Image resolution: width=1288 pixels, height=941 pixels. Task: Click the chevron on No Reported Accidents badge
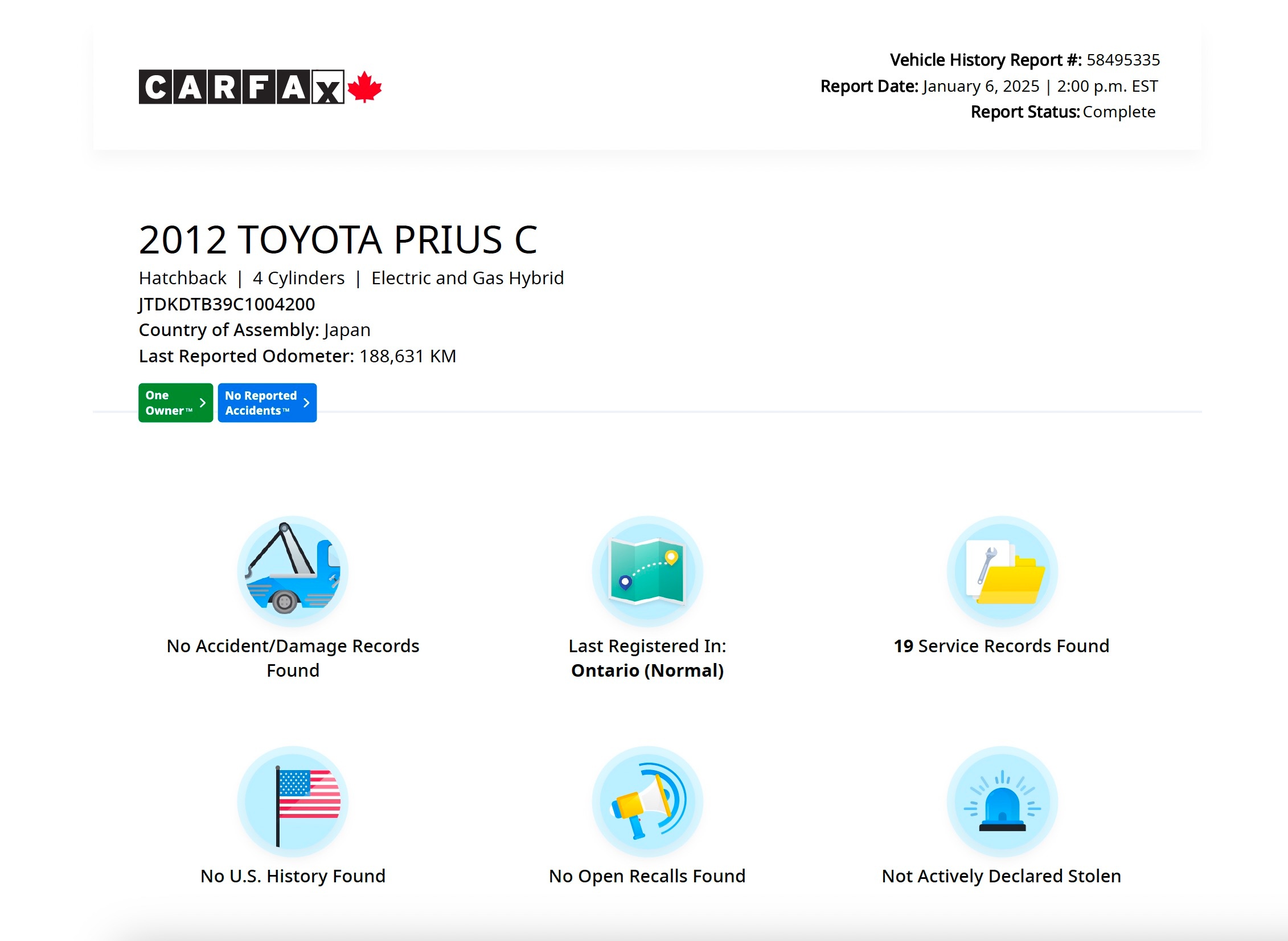(306, 403)
